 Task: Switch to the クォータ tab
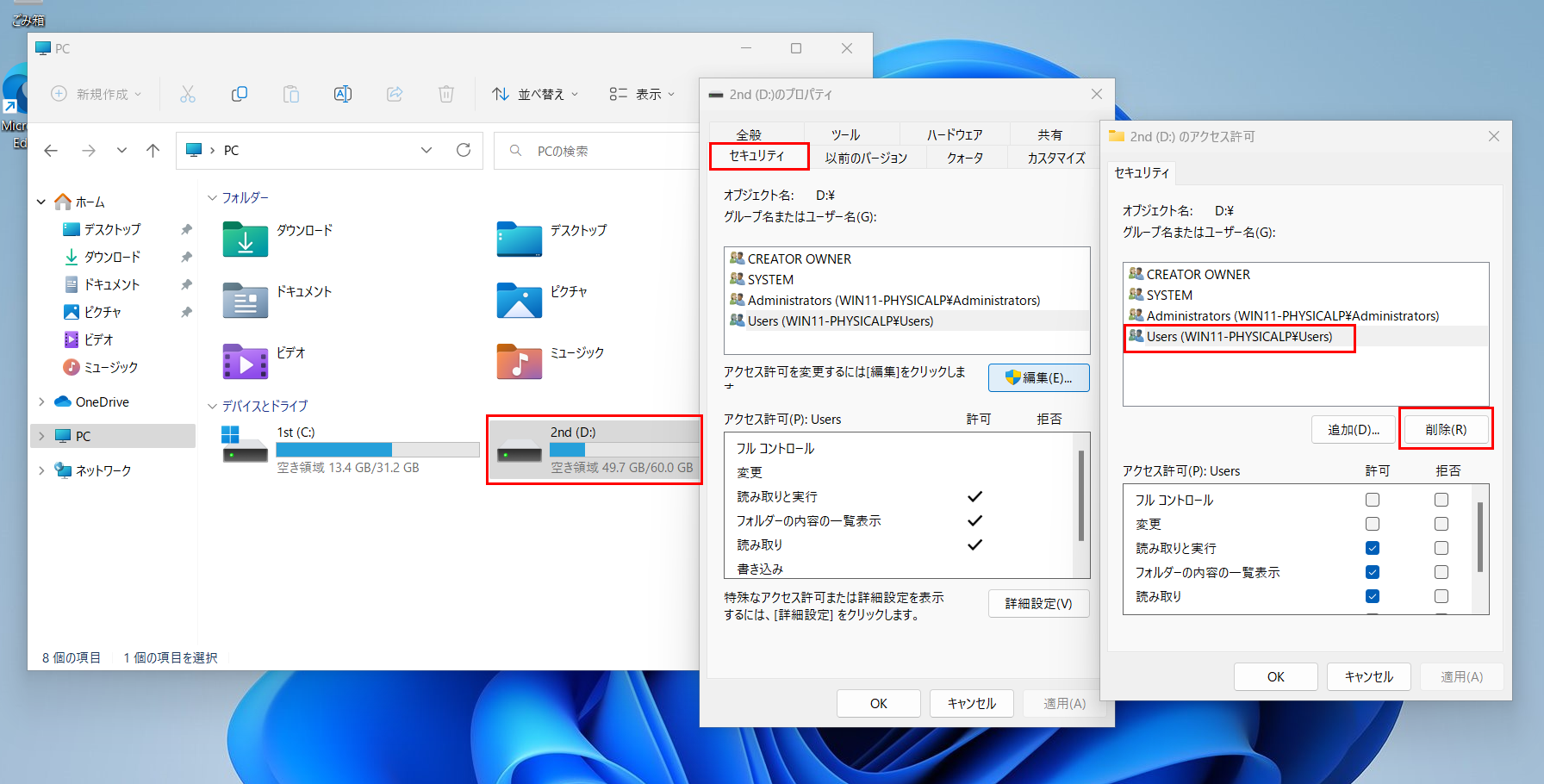click(965, 158)
